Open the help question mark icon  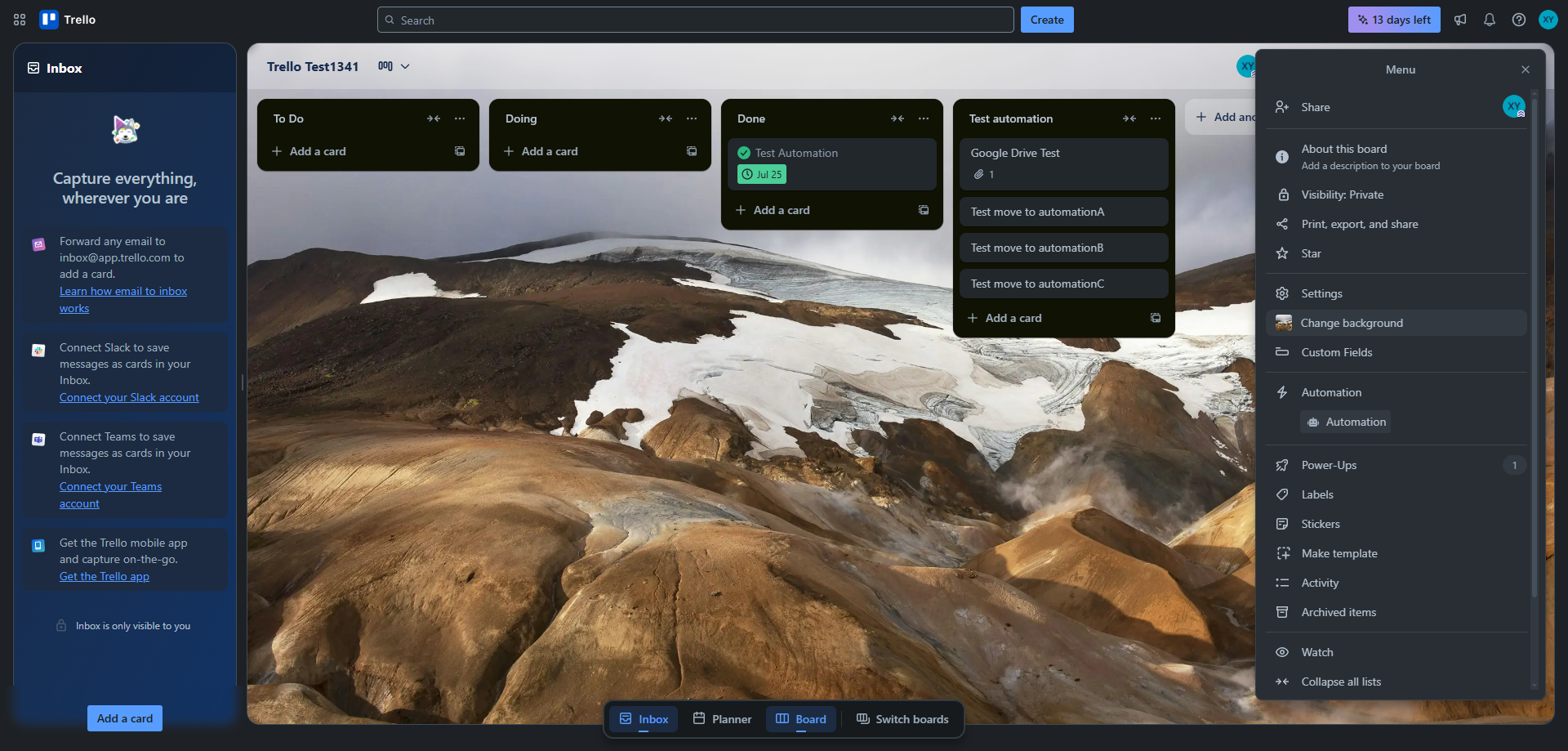coord(1519,20)
